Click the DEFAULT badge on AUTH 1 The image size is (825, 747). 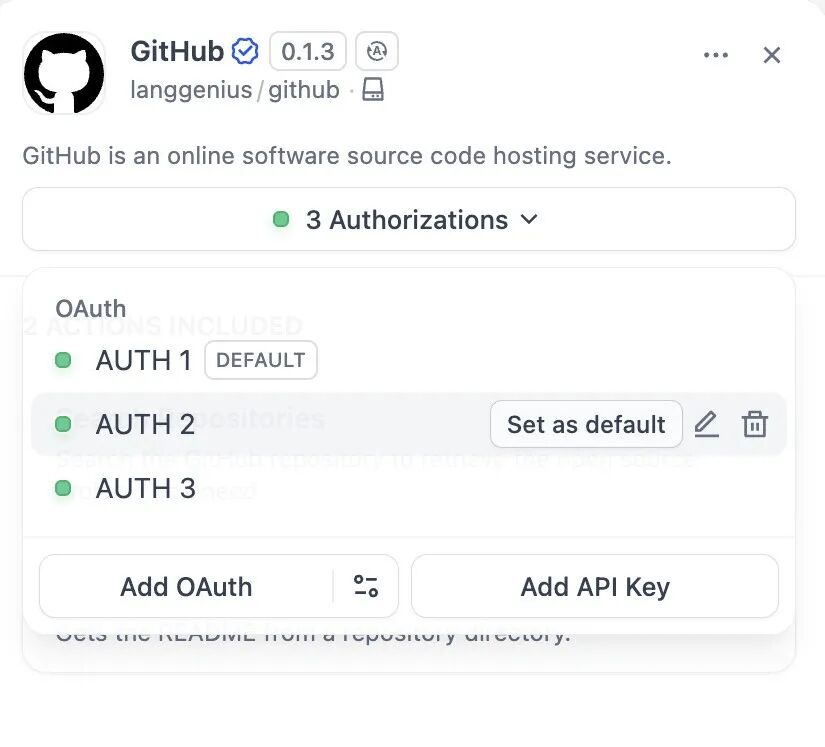(260, 360)
